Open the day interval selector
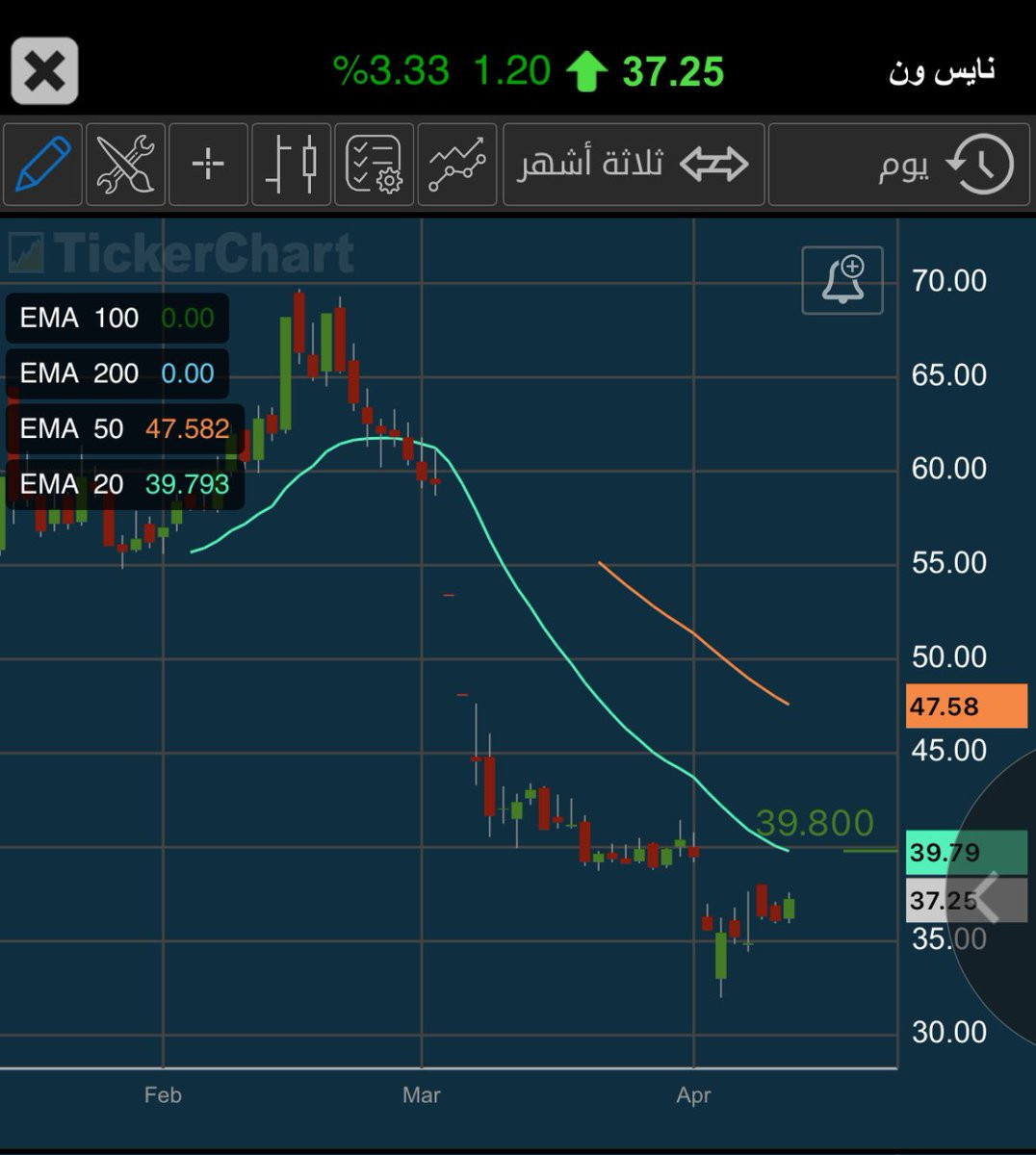 [898, 165]
